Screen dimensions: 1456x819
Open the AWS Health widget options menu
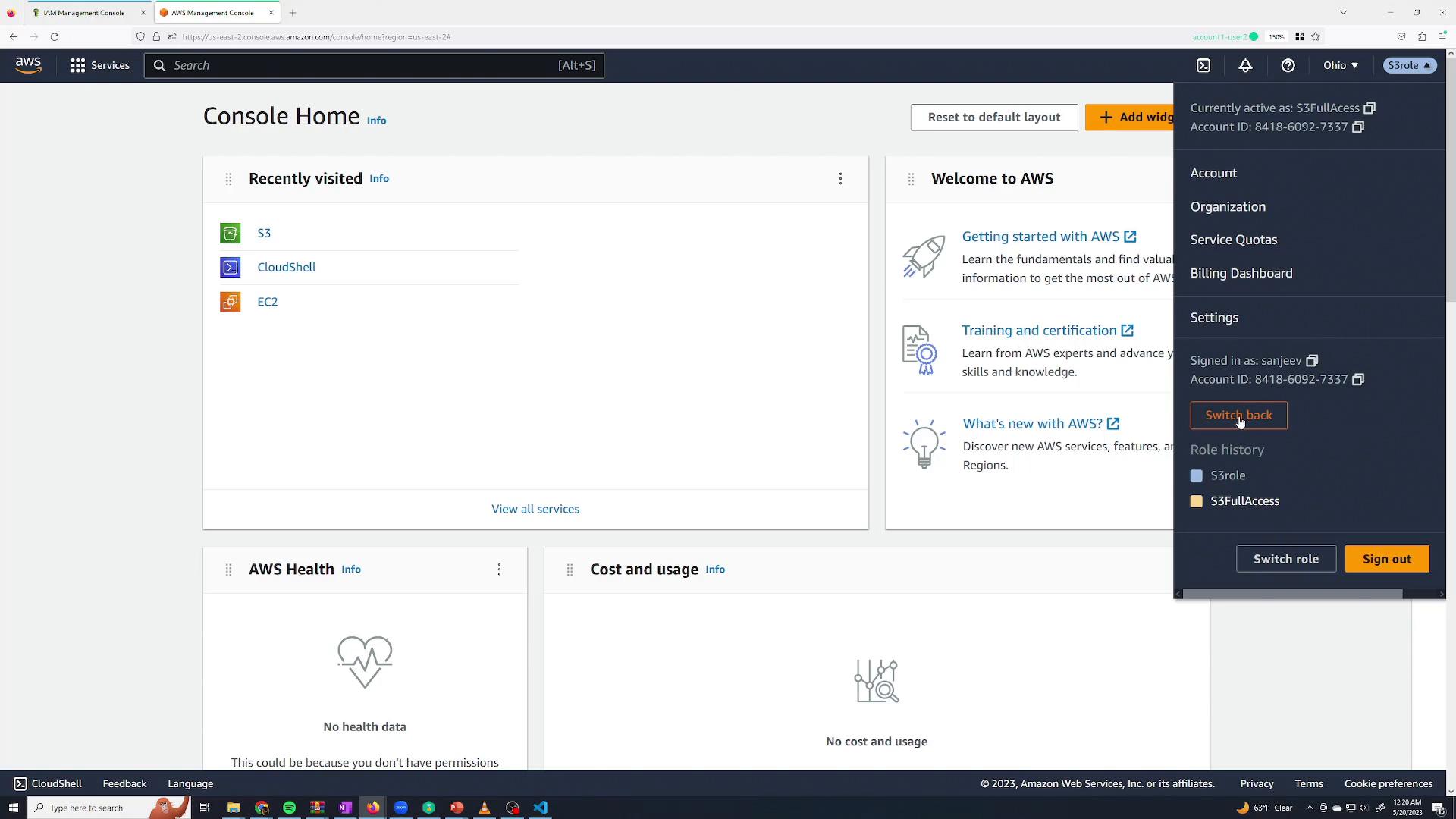(499, 569)
